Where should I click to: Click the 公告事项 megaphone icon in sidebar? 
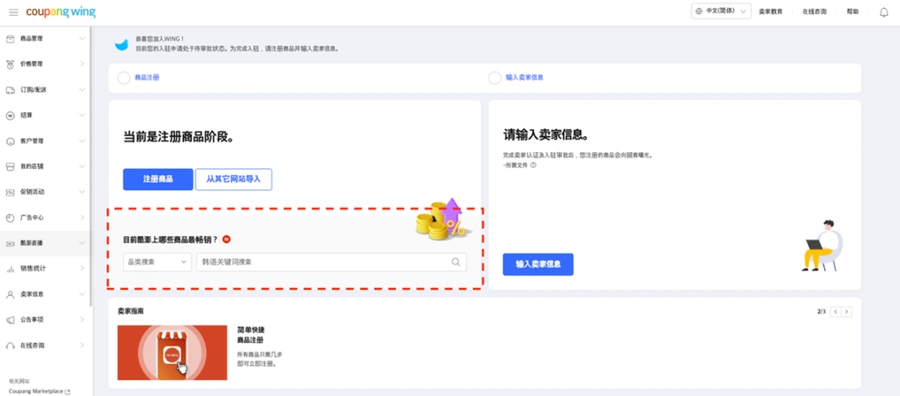(10, 320)
